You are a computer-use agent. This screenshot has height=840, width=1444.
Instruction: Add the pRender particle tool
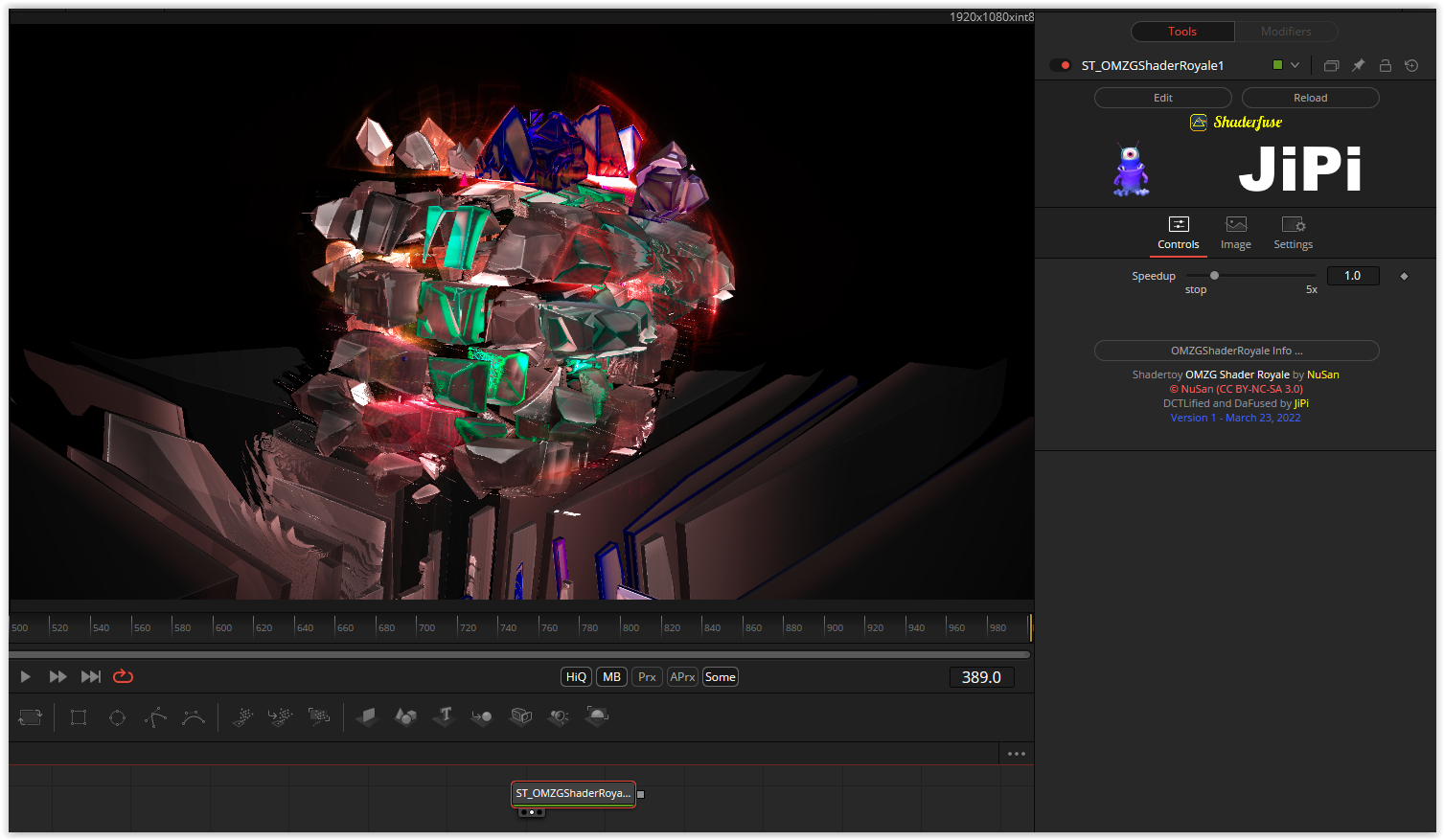pyautogui.click(x=319, y=716)
